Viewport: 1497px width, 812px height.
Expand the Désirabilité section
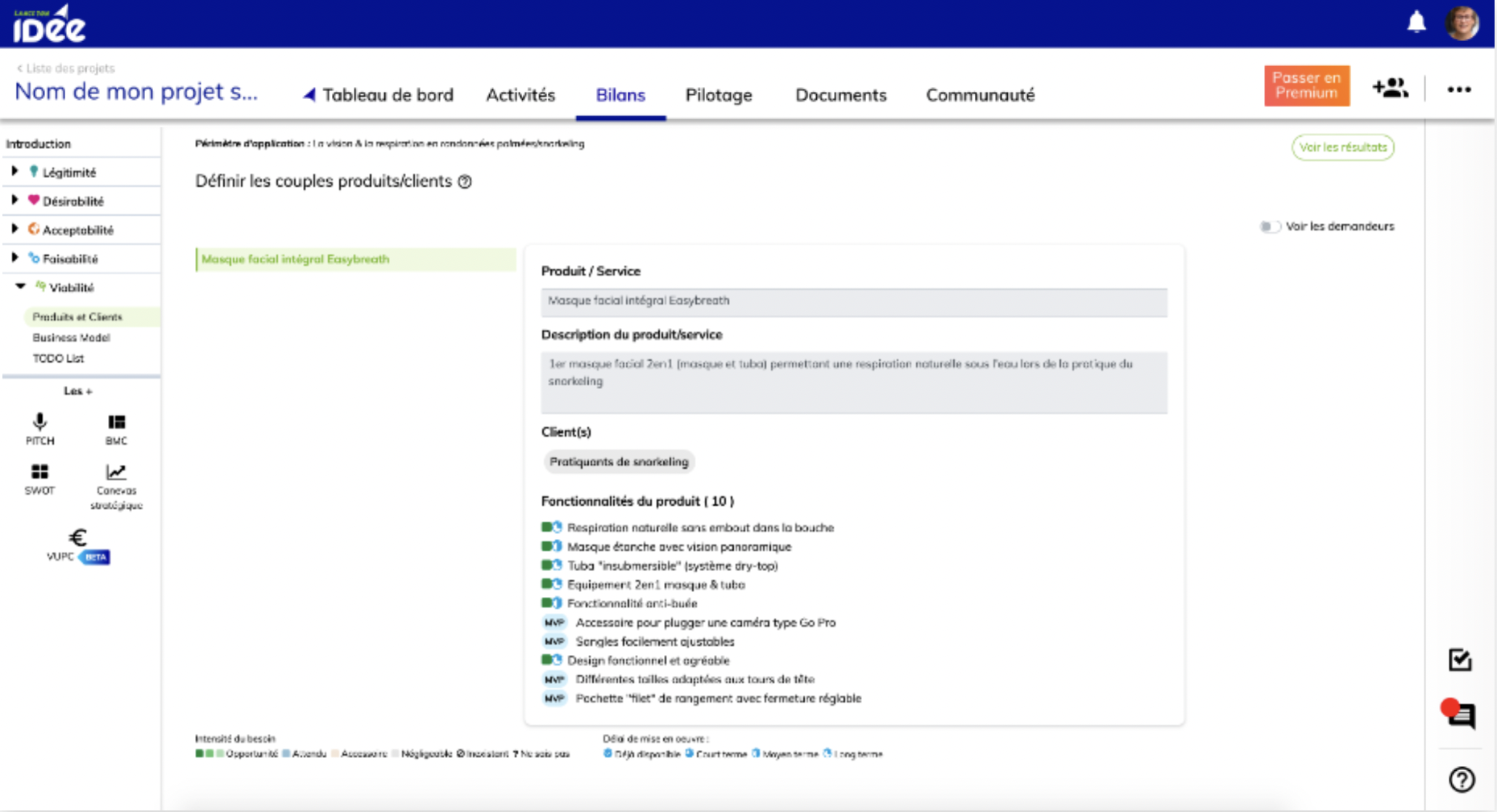point(15,201)
